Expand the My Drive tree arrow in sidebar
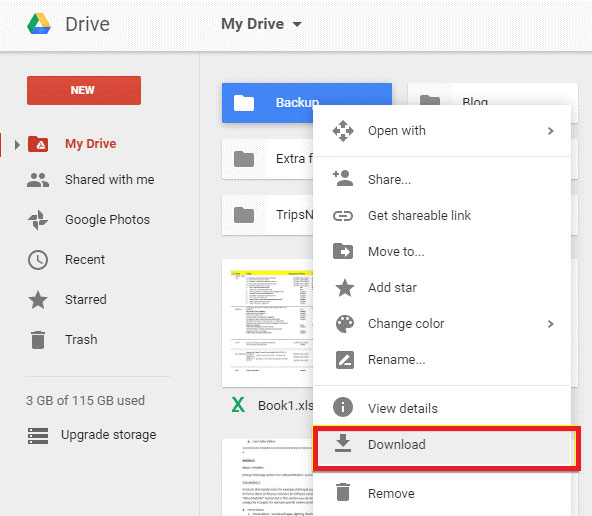 17,145
